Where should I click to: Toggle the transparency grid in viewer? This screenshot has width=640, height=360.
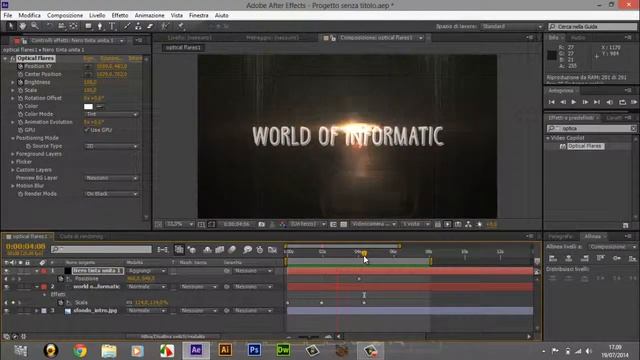coord(343,224)
